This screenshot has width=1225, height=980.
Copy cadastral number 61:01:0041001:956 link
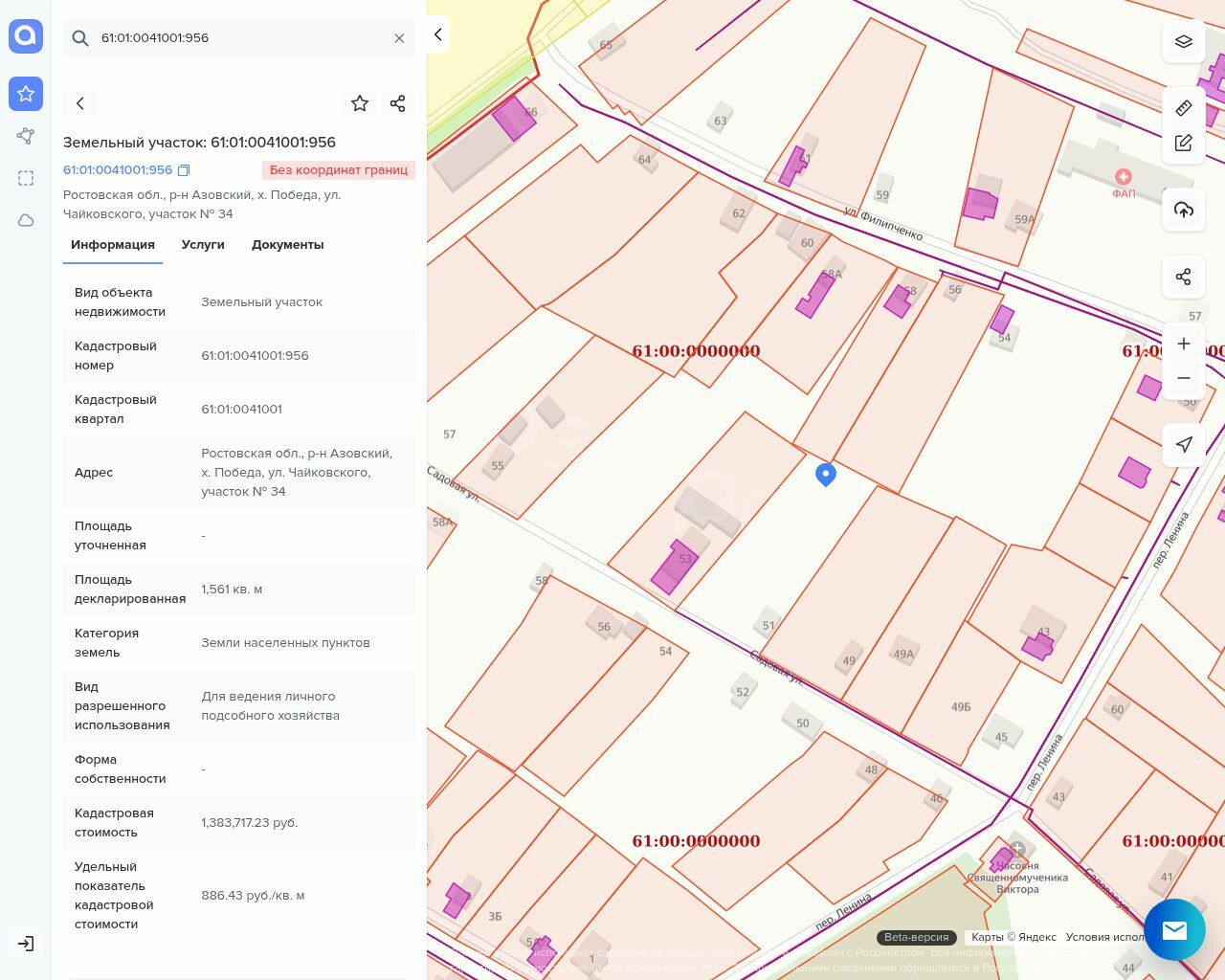point(184,170)
